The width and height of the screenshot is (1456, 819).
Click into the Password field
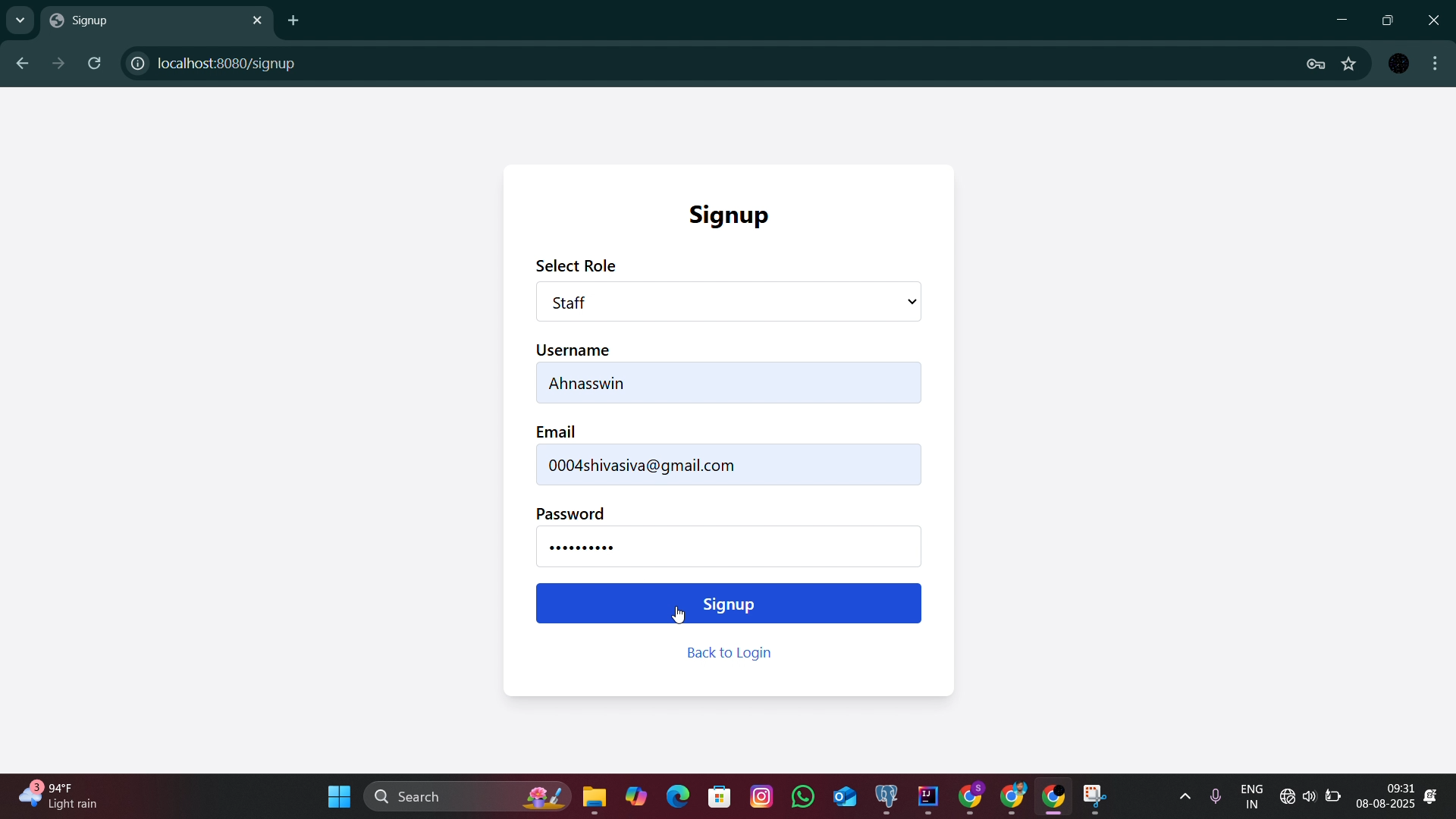[728, 547]
